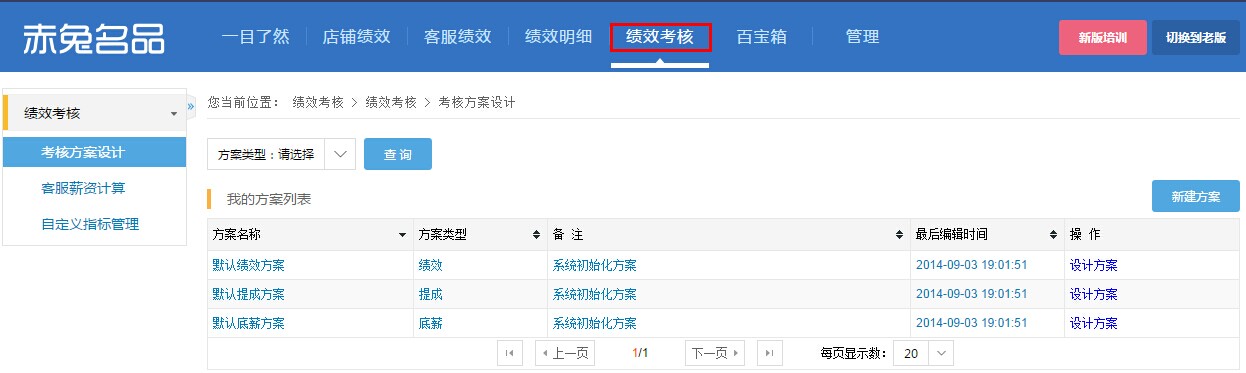Select the 绩效考核 top tab
Screen dimensions: 1246x373
point(660,38)
